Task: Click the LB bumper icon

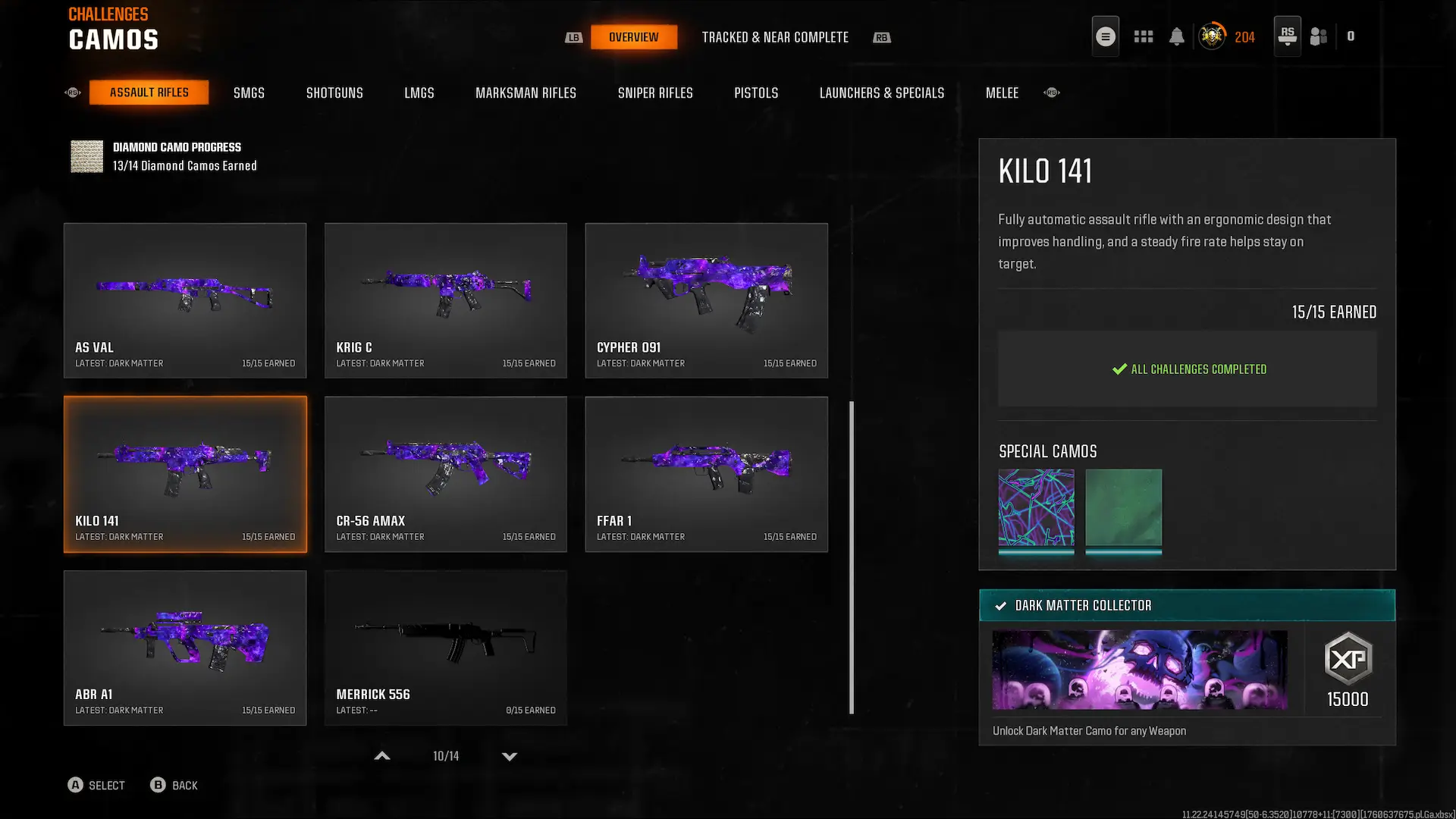Action: click(573, 37)
